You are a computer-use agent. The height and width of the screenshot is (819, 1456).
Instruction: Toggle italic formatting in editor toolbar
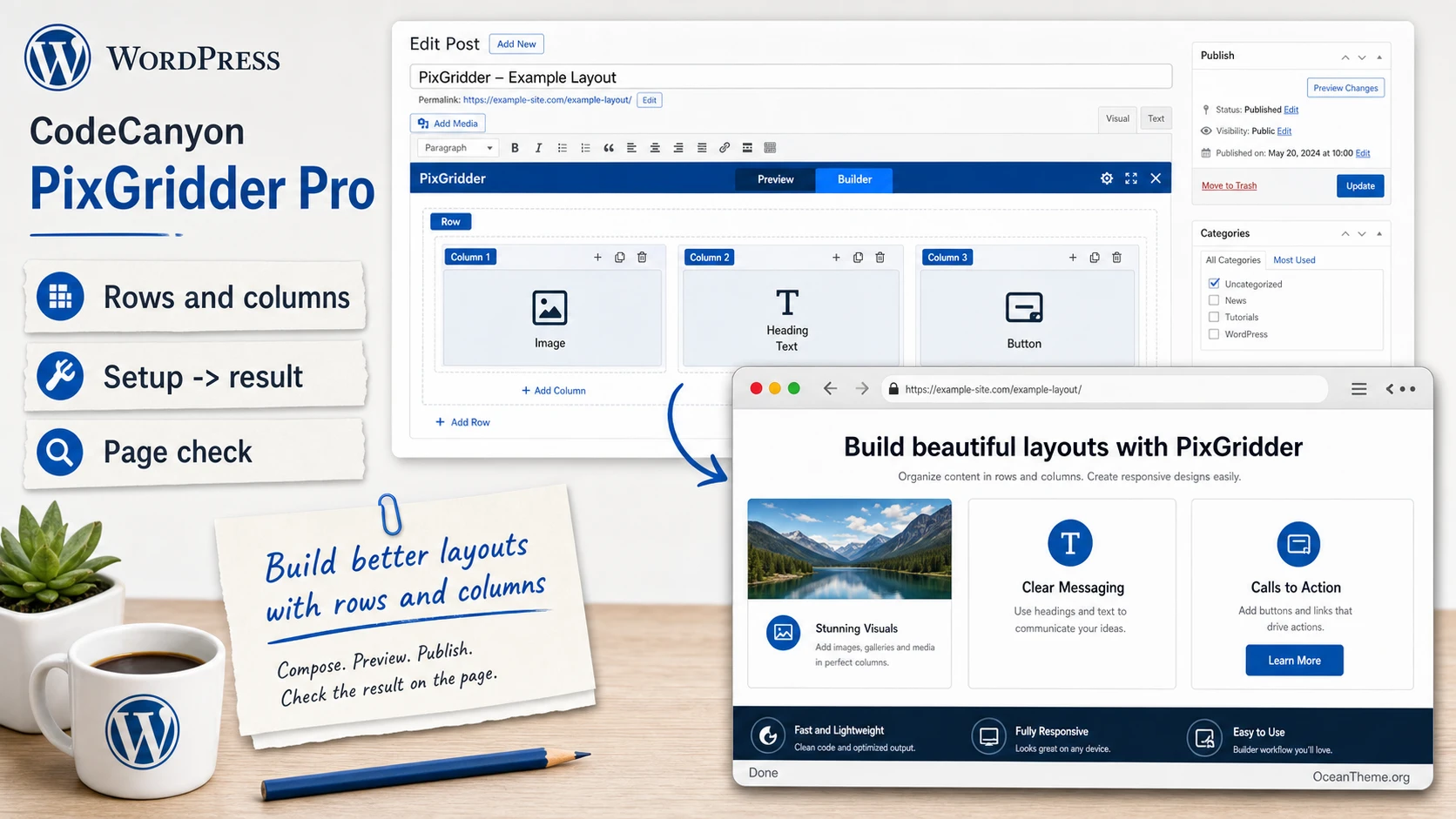538,148
